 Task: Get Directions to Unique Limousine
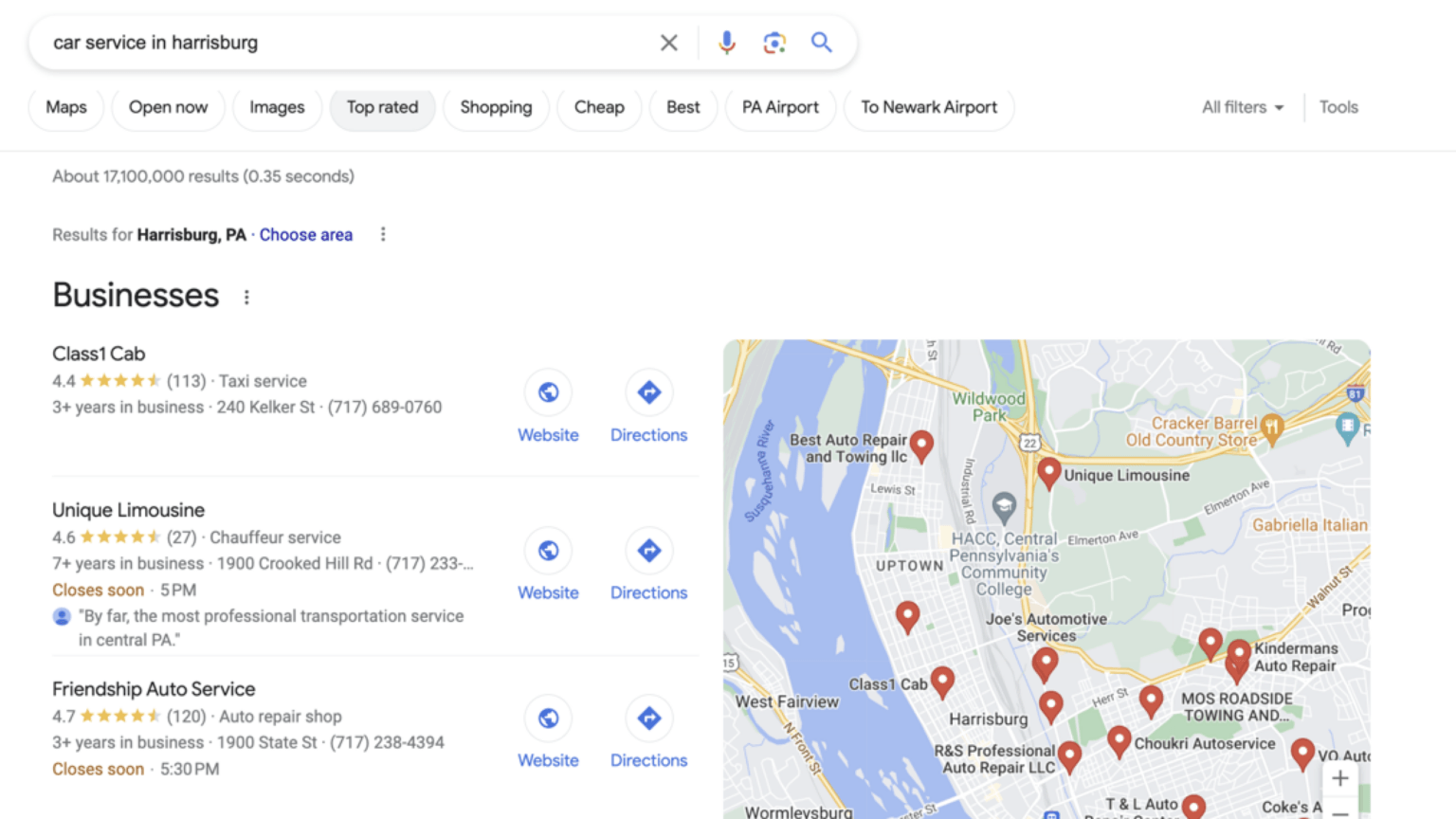point(648,550)
